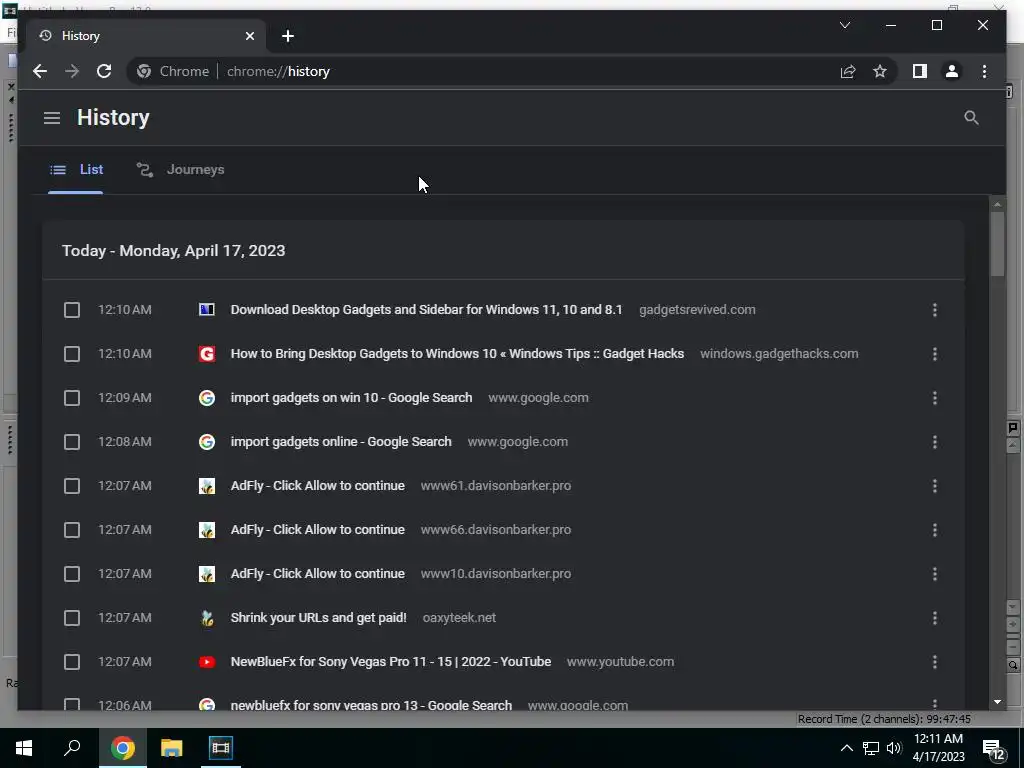This screenshot has width=1024, height=768.
Task: Close the History tab
Action: 249,36
